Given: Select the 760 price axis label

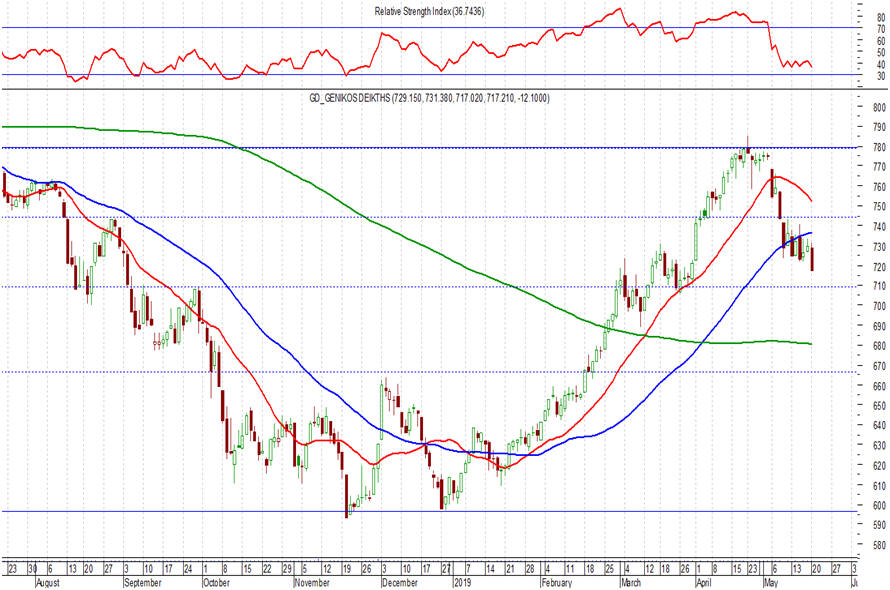Looking at the screenshot, I should point(880,187).
